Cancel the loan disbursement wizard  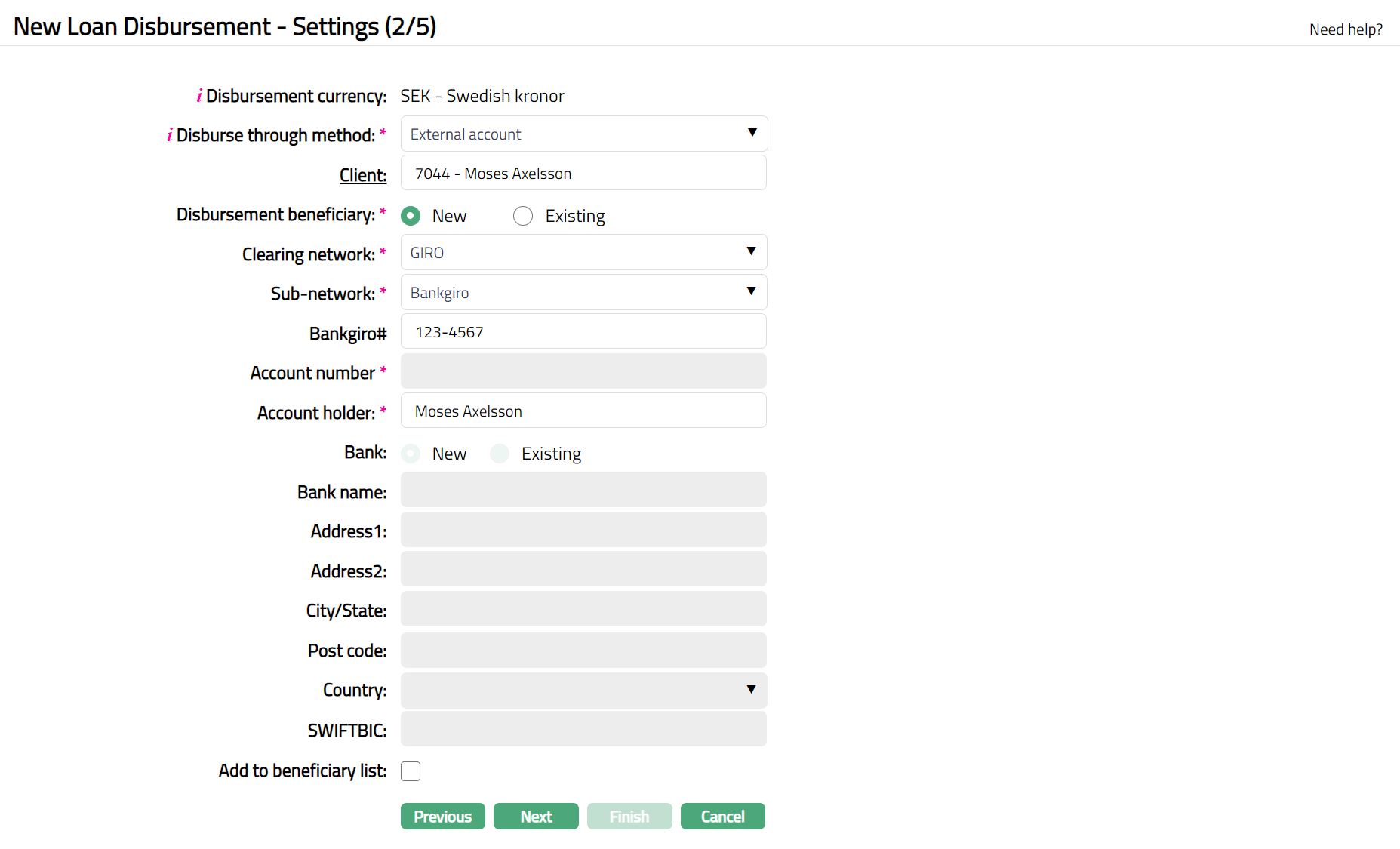pos(722,816)
